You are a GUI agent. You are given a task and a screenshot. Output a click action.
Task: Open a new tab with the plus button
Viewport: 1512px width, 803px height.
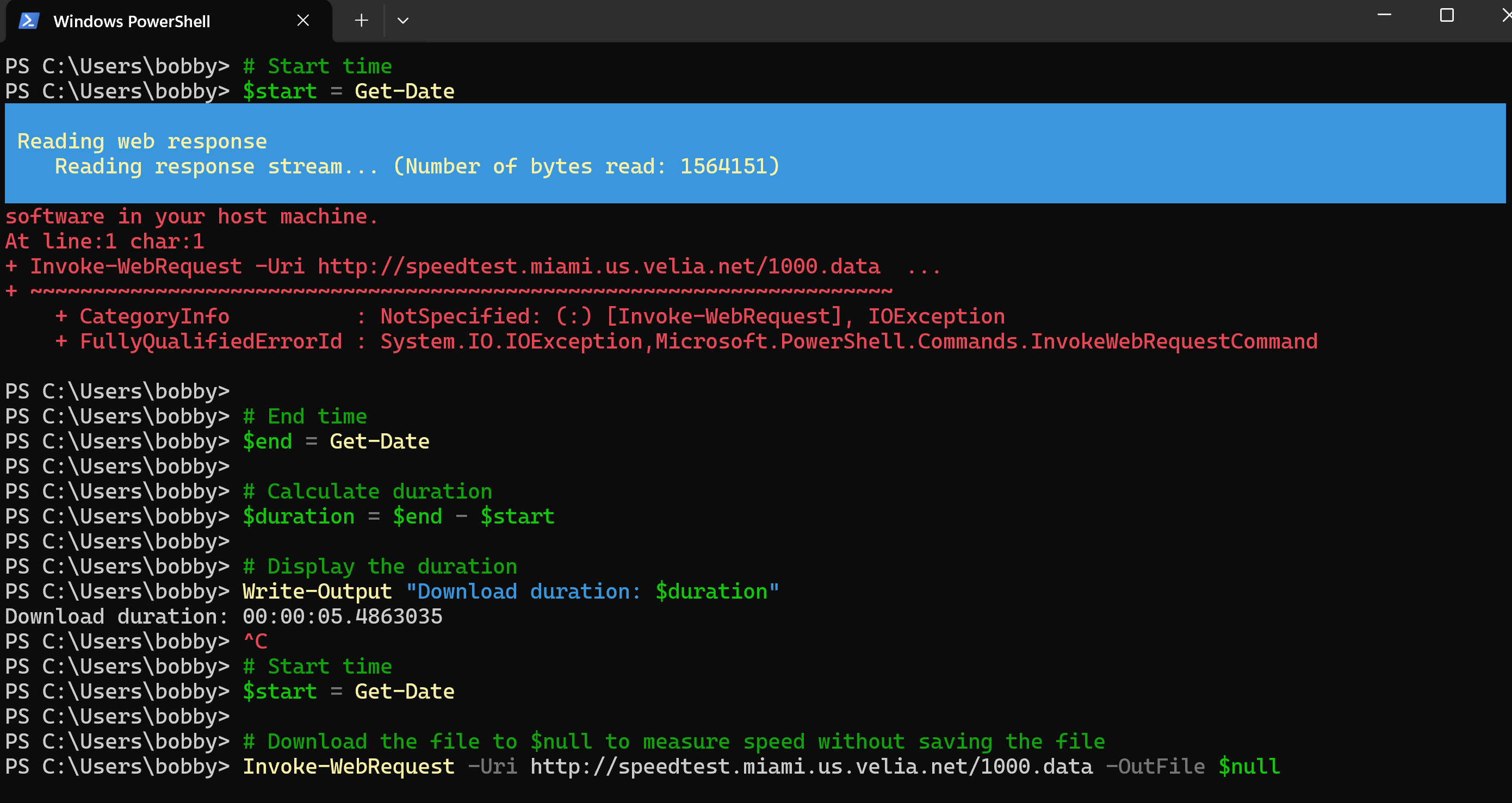point(362,21)
